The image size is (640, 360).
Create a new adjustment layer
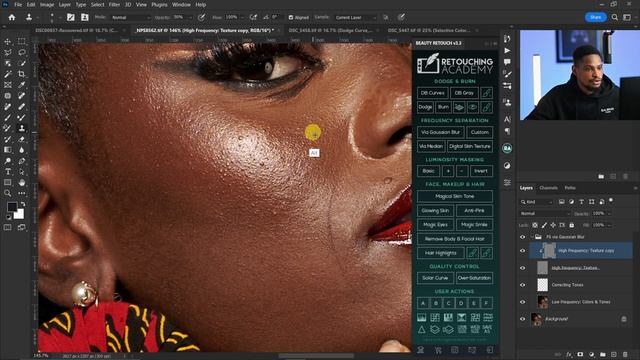tap(591, 355)
